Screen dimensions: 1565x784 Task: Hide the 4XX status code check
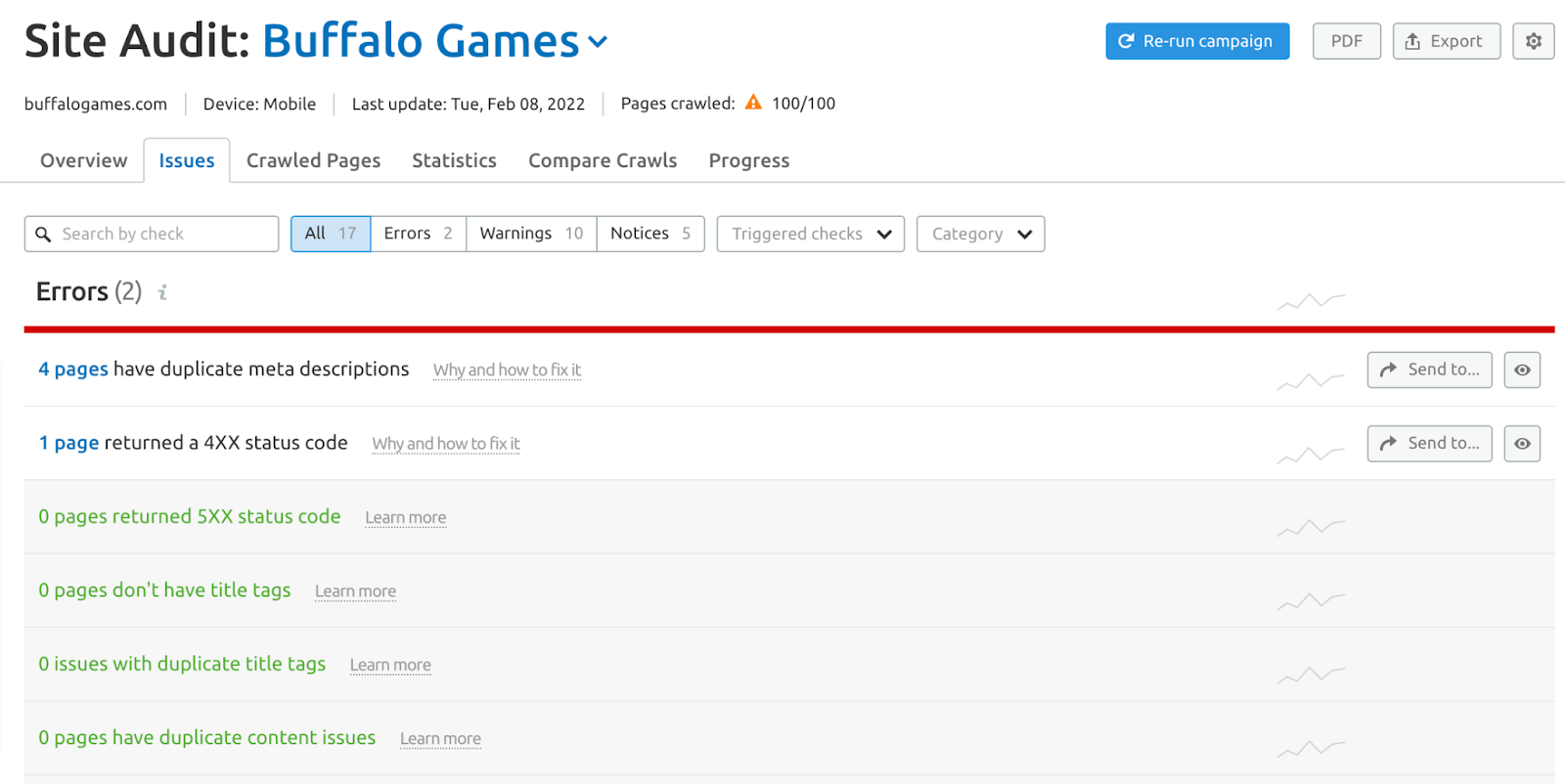coord(1522,444)
